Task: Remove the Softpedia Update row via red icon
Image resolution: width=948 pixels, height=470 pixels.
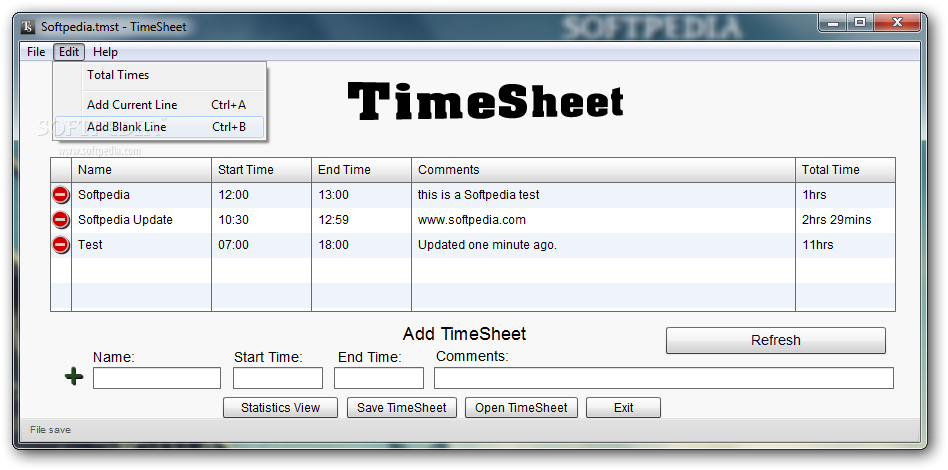Action: [61, 220]
